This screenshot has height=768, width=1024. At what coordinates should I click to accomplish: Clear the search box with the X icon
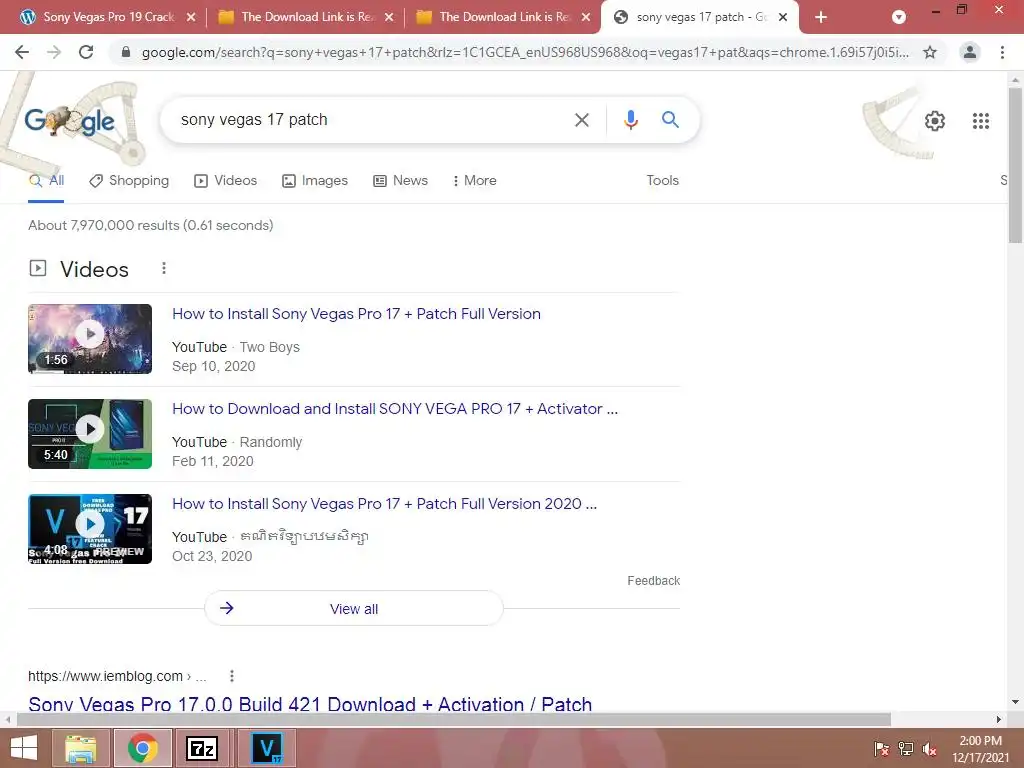(581, 120)
